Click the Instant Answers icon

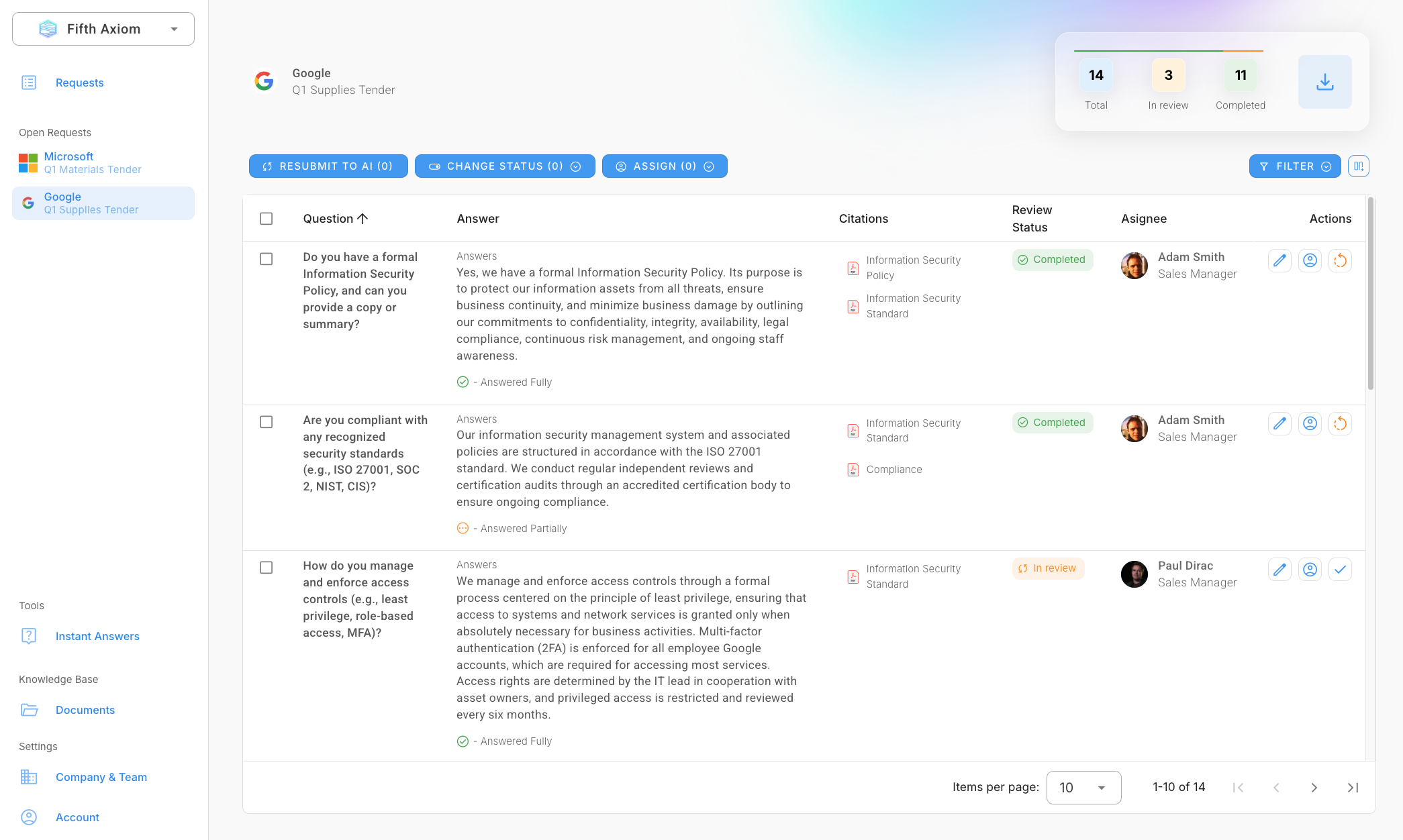pos(29,636)
